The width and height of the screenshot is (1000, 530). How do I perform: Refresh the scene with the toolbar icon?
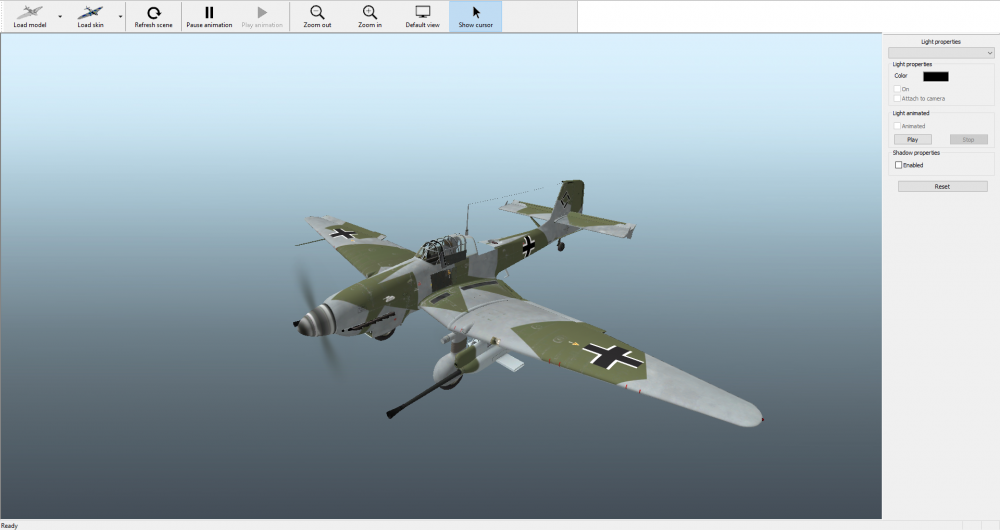(x=153, y=13)
